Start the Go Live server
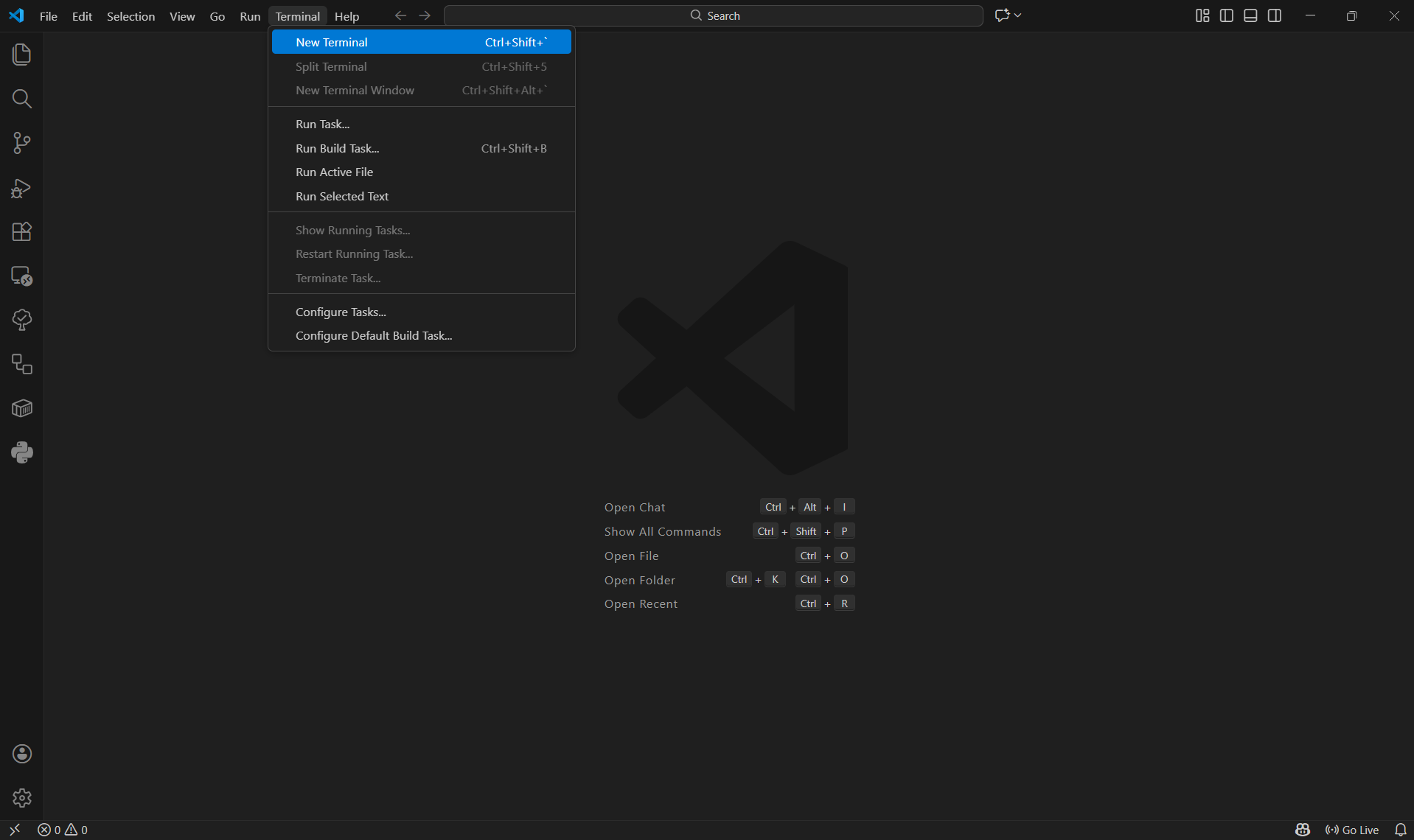Screen dimensions: 1414x840 tap(1354, 829)
